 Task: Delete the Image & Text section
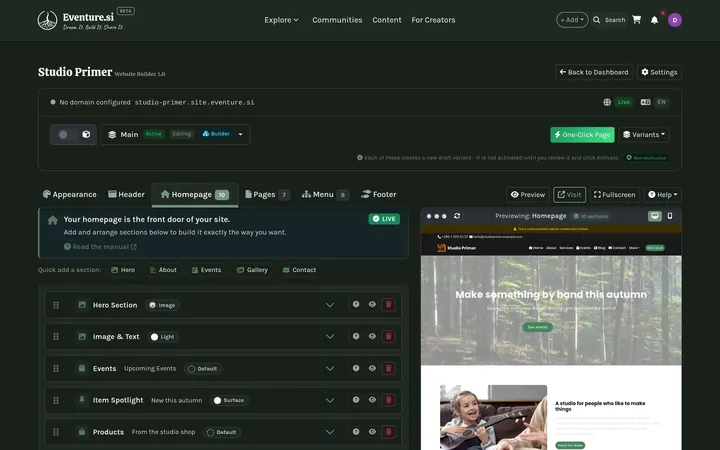coord(388,336)
